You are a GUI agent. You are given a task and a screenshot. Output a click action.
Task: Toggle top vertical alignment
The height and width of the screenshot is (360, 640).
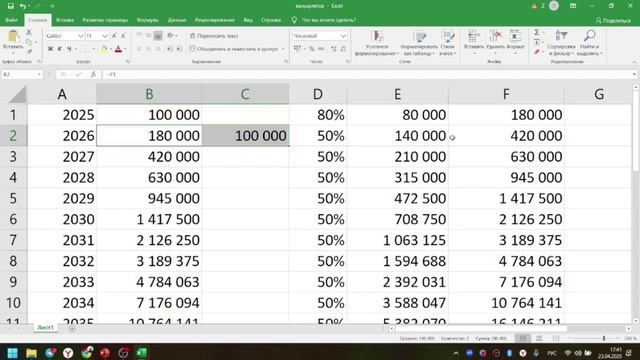139,36
